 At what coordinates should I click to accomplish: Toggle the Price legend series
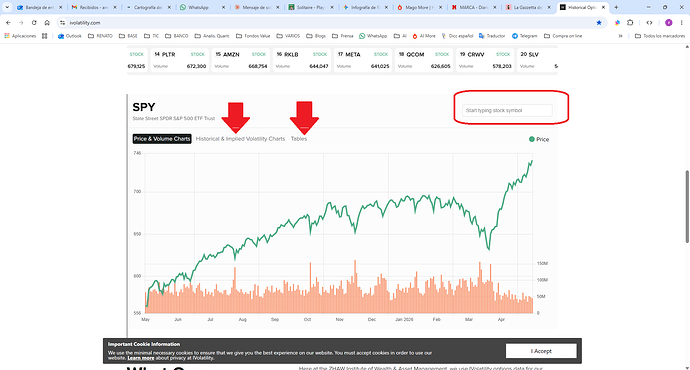click(x=539, y=139)
